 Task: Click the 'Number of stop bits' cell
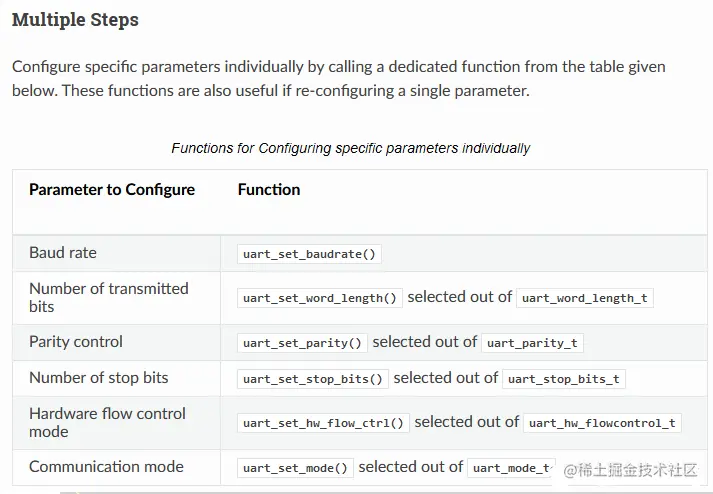(99, 378)
